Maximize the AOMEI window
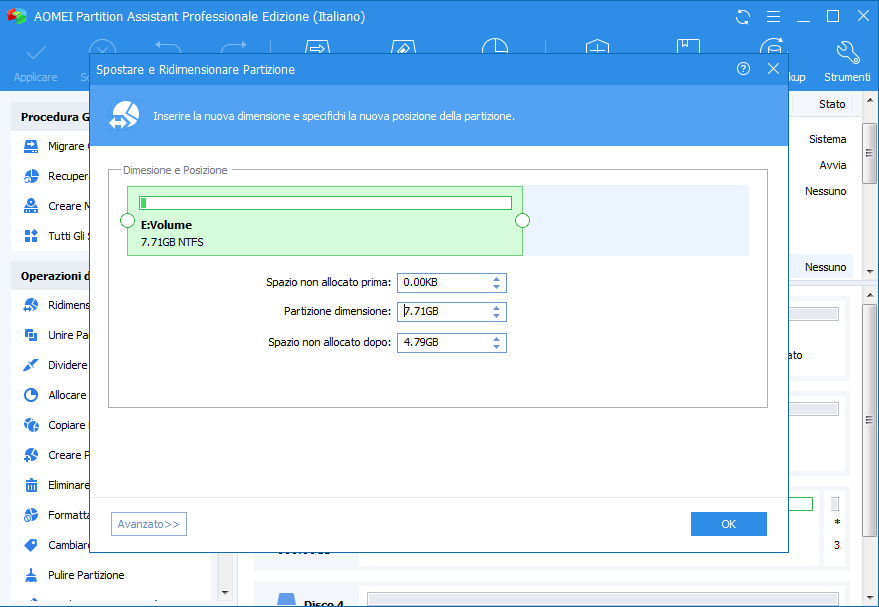Screen dimensions: 879x607 pyautogui.click(x=833, y=16)
